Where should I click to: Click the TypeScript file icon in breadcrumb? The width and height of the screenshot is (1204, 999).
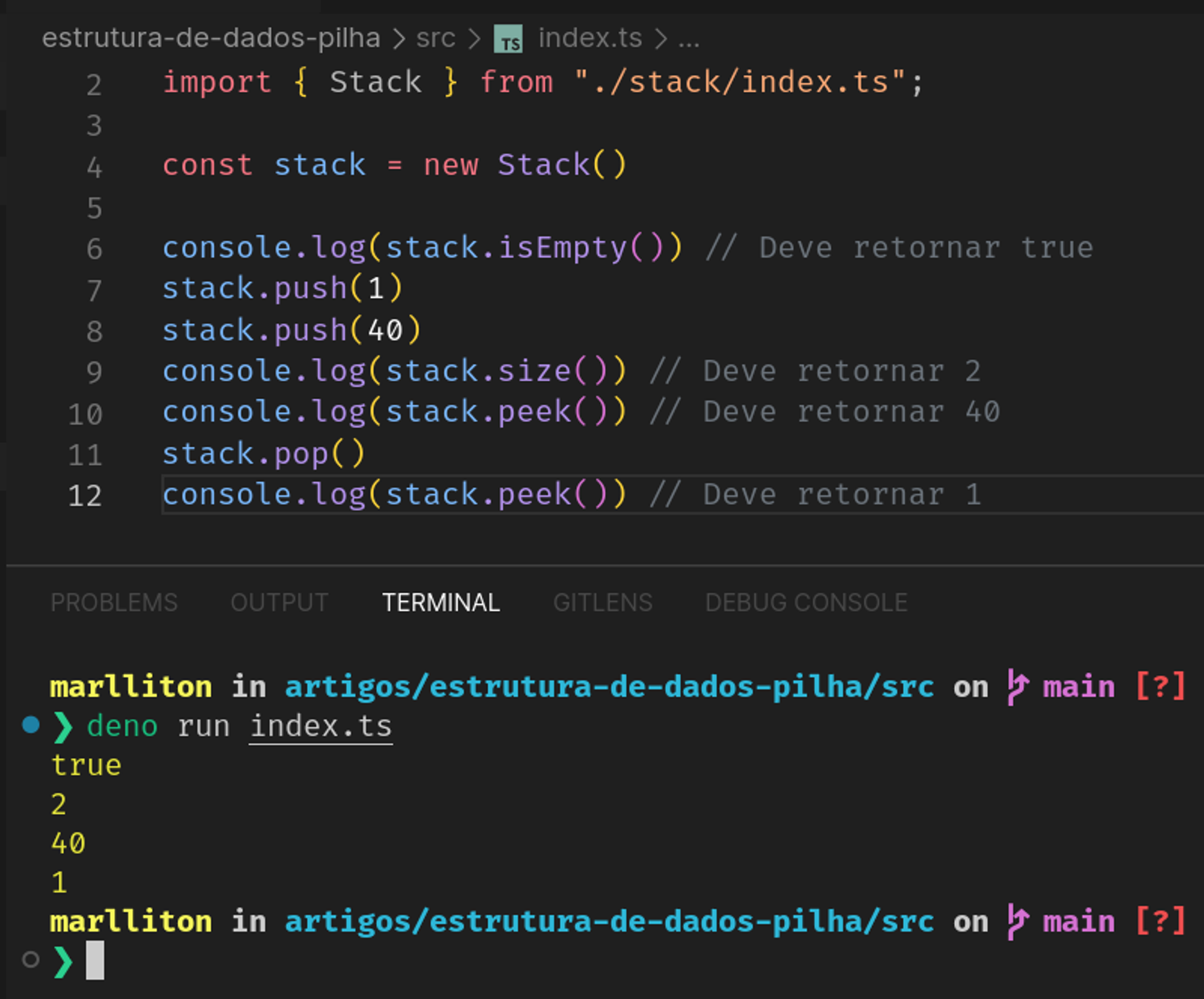coord(509,40)
